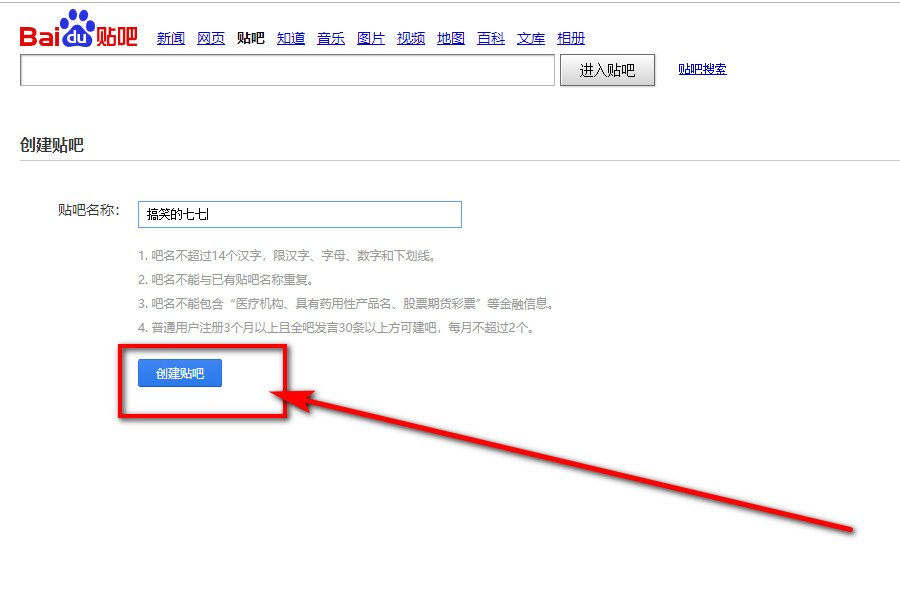Open the 知道 link

coord(290,39)
